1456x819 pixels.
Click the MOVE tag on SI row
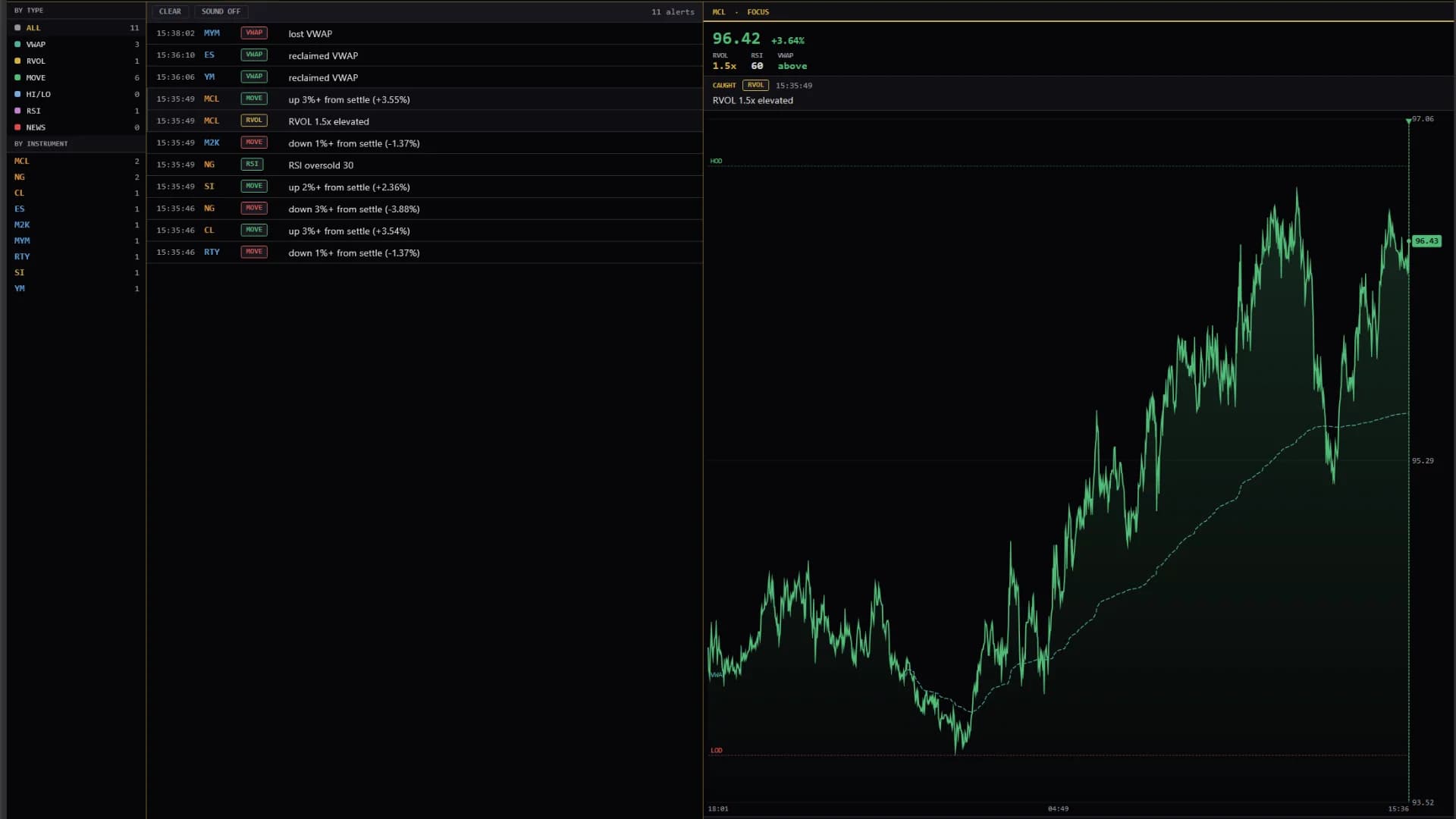click(254, 186)
